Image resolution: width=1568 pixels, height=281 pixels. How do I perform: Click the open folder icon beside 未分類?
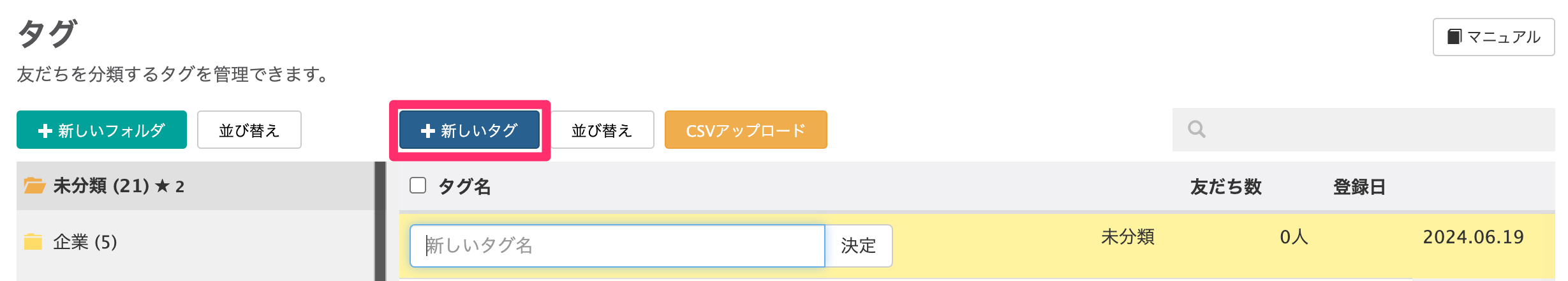pyautogui.click(x=34, y=186)
